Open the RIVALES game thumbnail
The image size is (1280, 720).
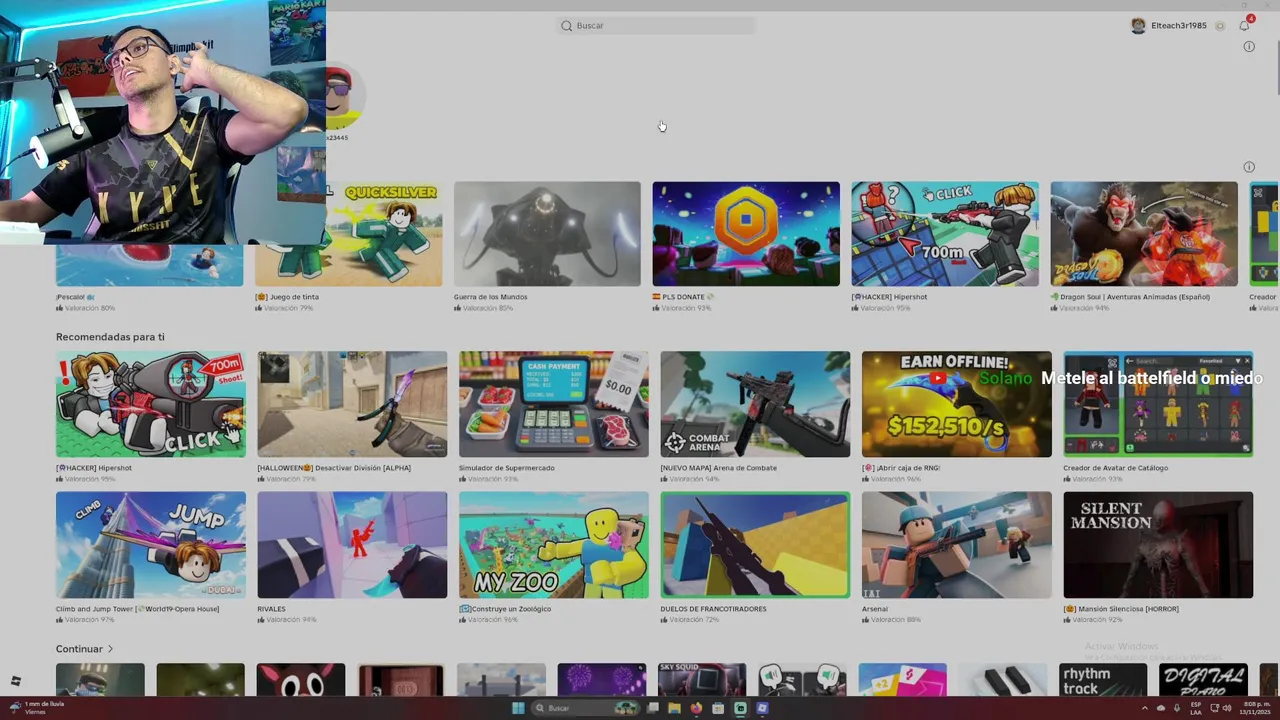pos(352,545)
